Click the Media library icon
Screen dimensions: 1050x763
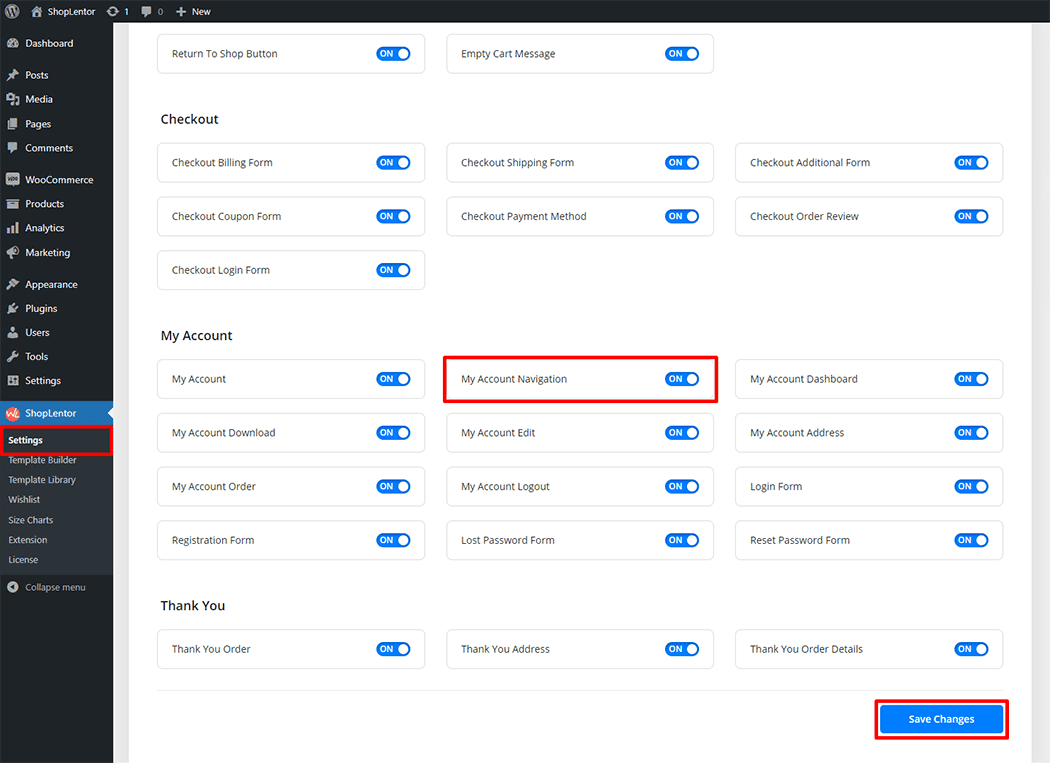coord(13,99)
